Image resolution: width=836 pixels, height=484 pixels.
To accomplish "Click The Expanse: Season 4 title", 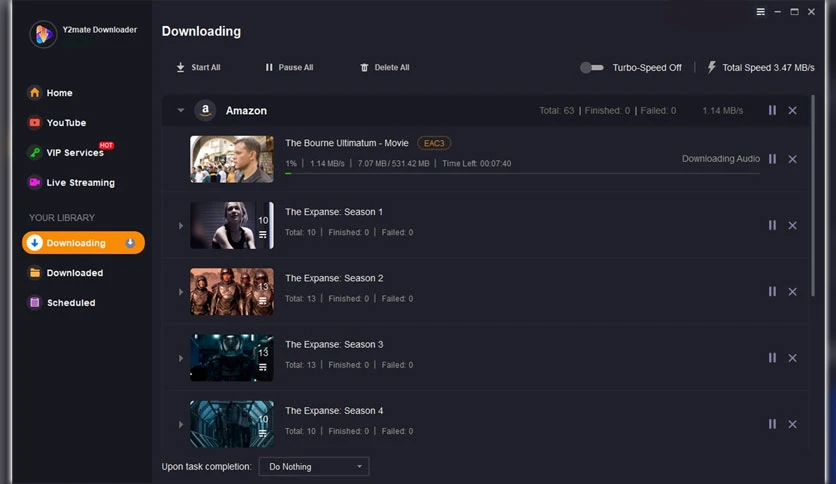I will tap(334, 410).
